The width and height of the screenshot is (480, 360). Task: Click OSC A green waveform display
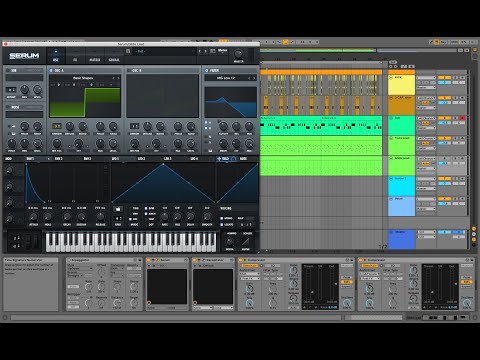click(85, 102)
